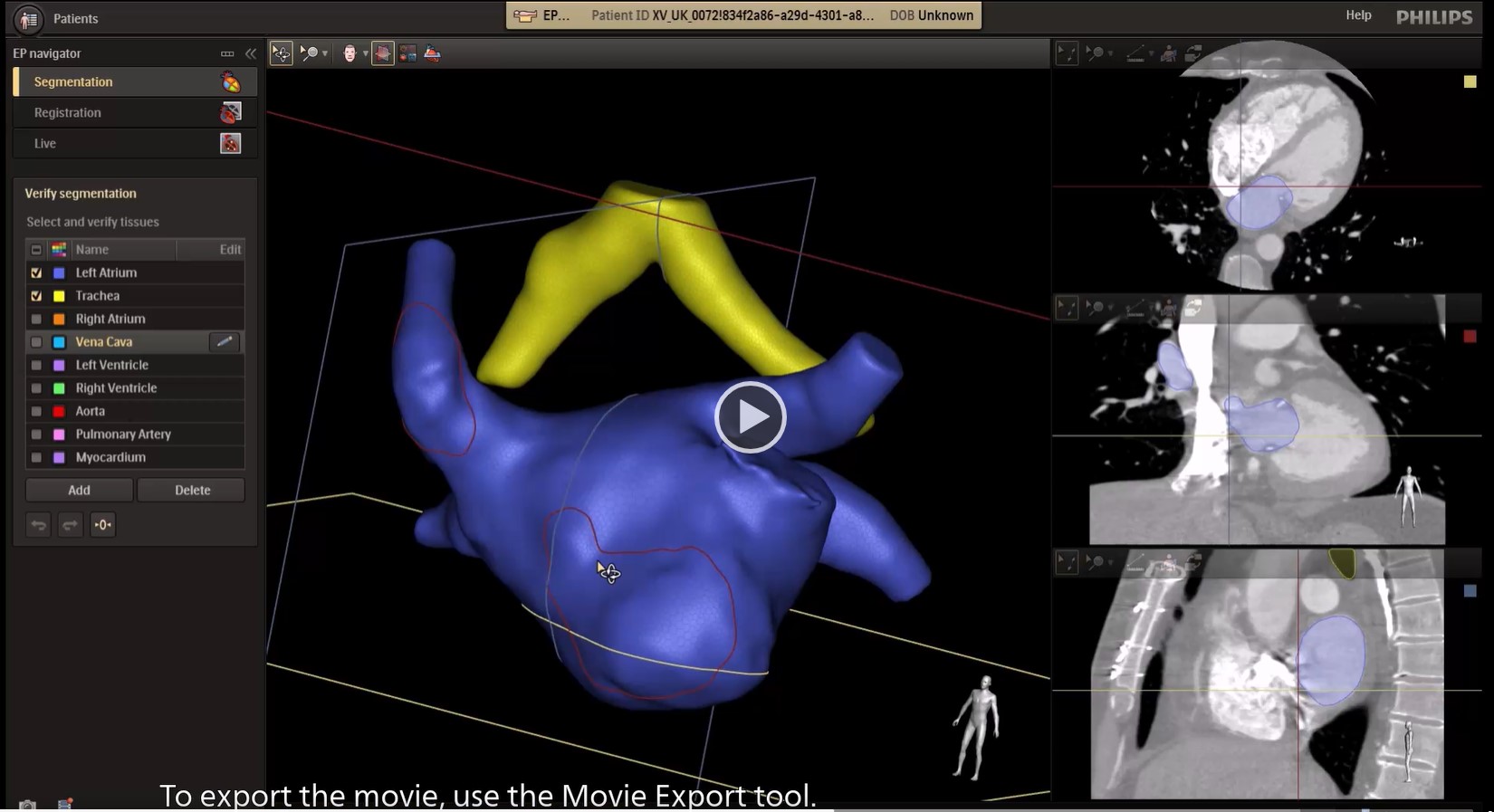Screen dimensions: 1494x812
Task: Click the snapshot camera icon at bottom left
Action: (x=28, y=805)
